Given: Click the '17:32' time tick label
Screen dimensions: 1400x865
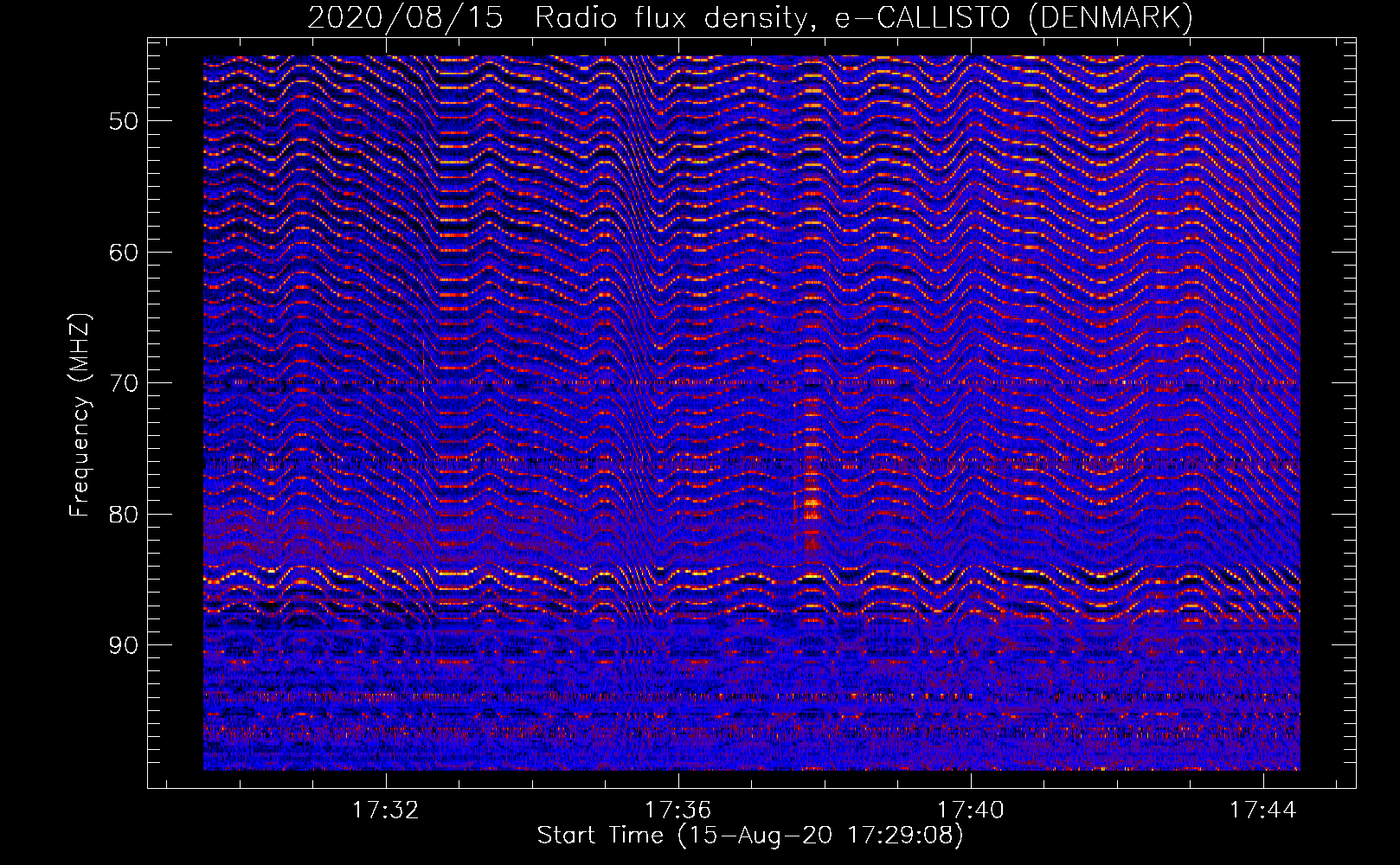Looking at the screenshot, I should pos(386,811).
